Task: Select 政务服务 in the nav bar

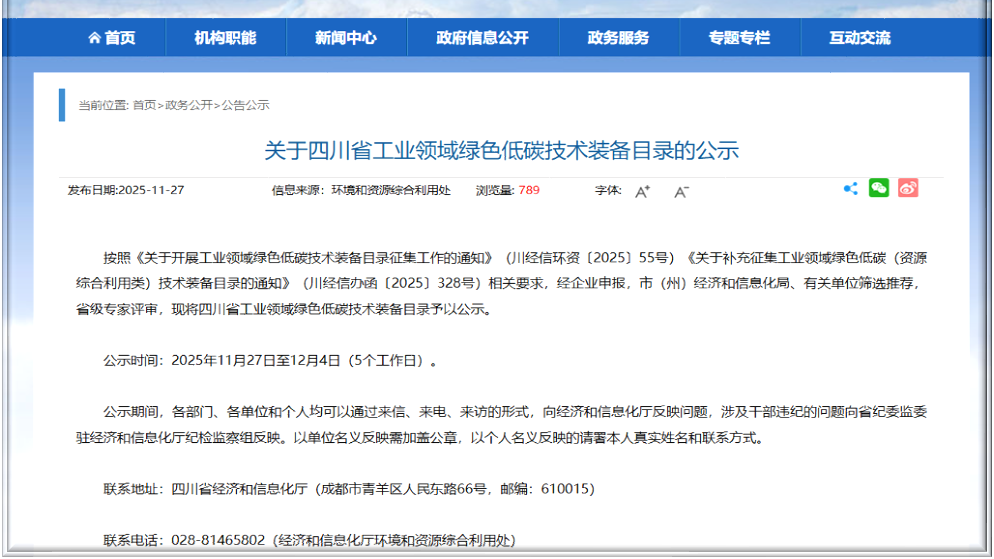Action: [x=618, y=38]
